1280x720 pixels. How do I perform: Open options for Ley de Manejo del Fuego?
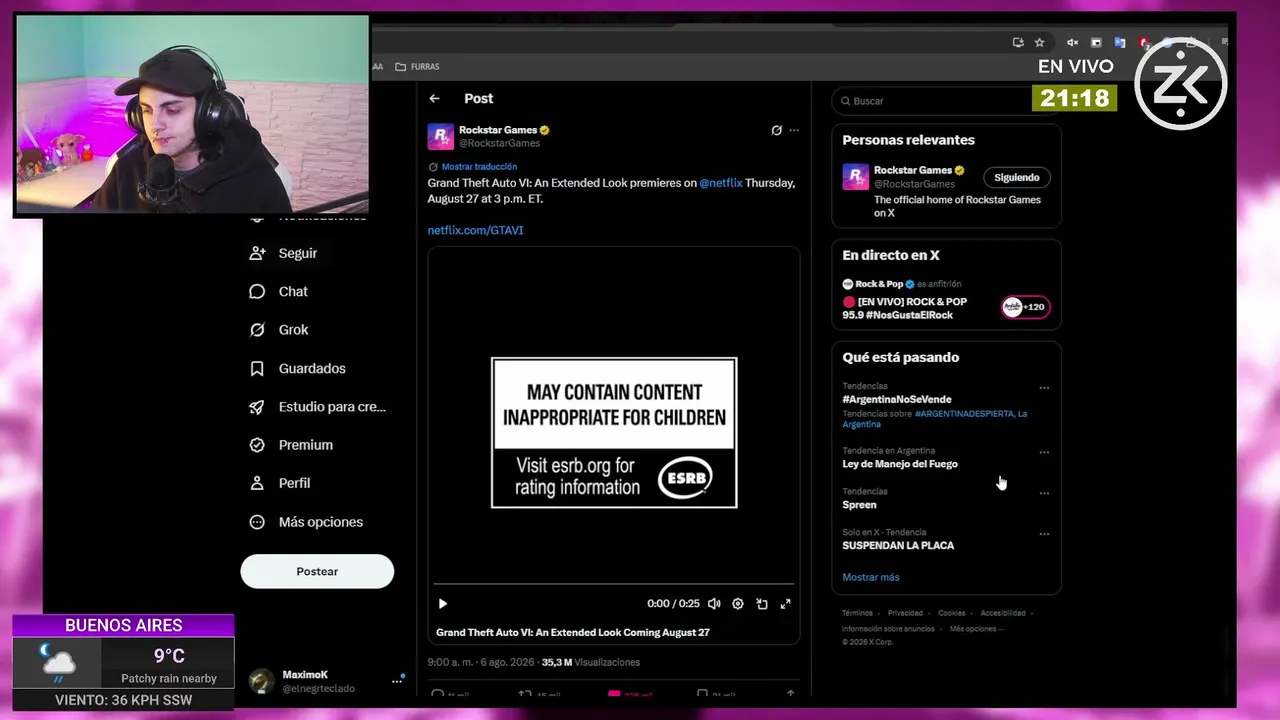click(1044, 452)
